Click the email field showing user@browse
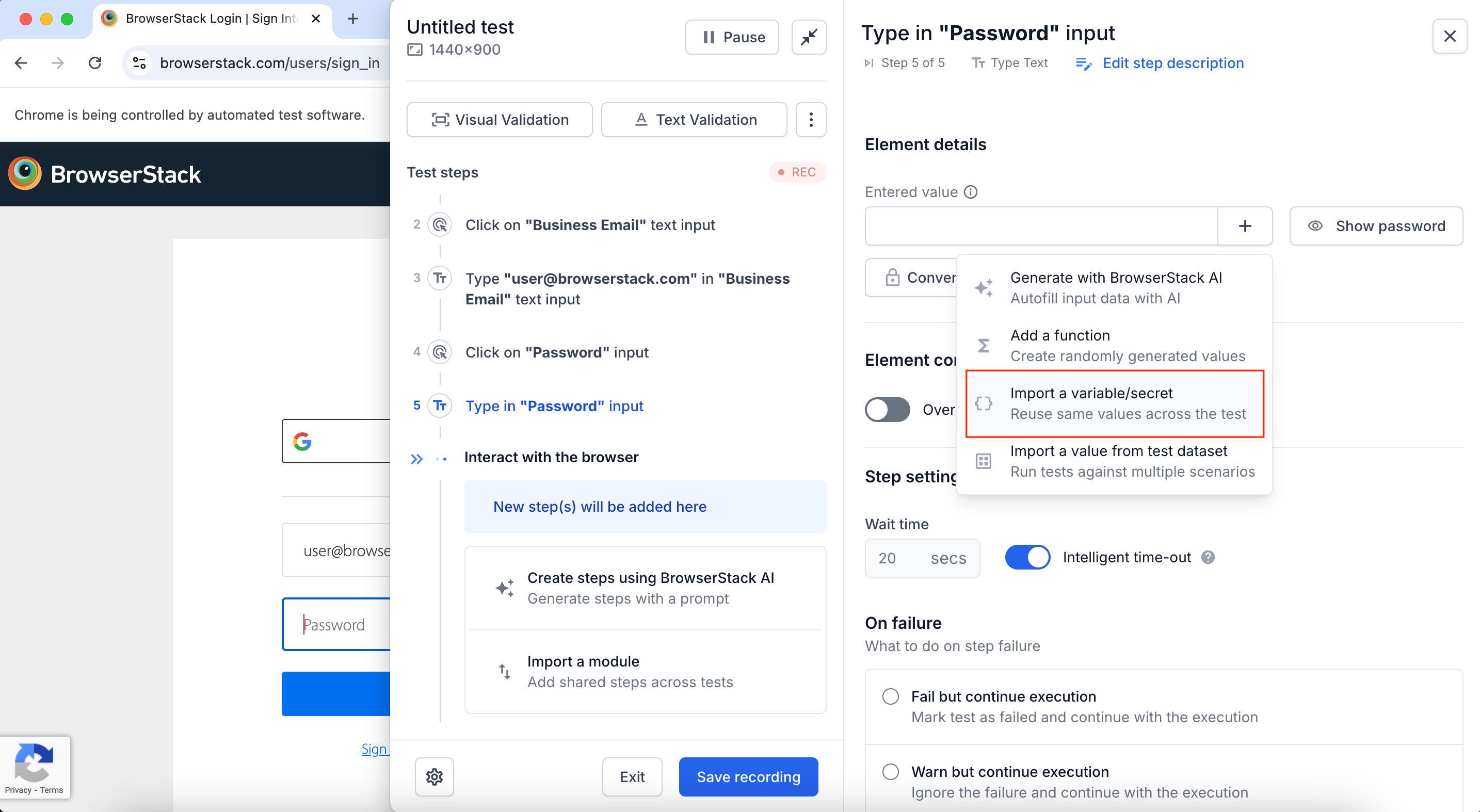 [336, 550]
